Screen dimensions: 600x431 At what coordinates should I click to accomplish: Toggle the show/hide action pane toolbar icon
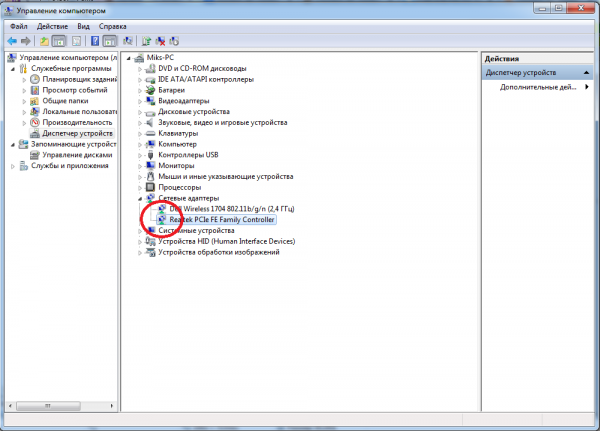[110, 41]
